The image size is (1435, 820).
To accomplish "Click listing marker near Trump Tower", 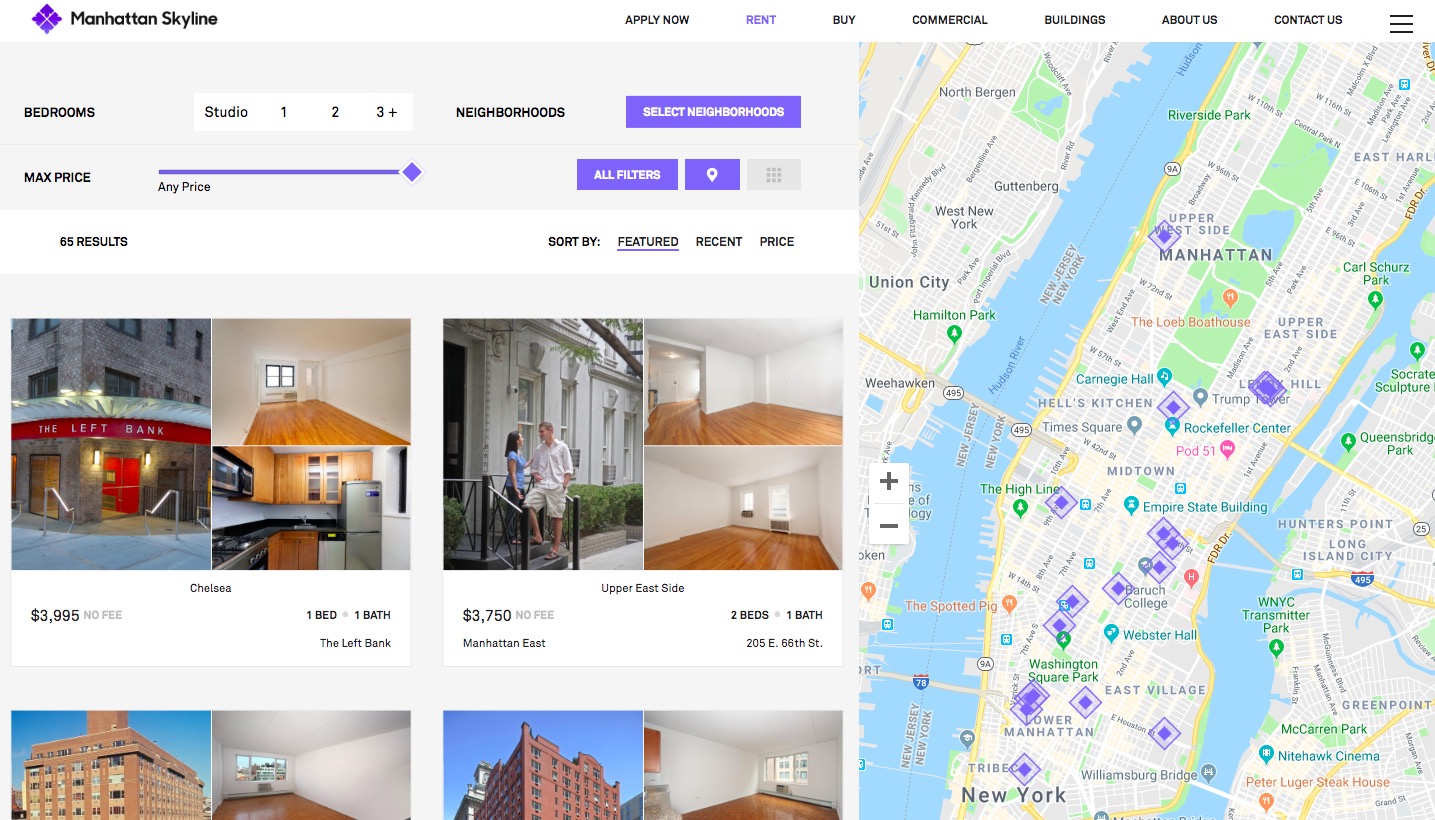I will [x=1267, y=388].
